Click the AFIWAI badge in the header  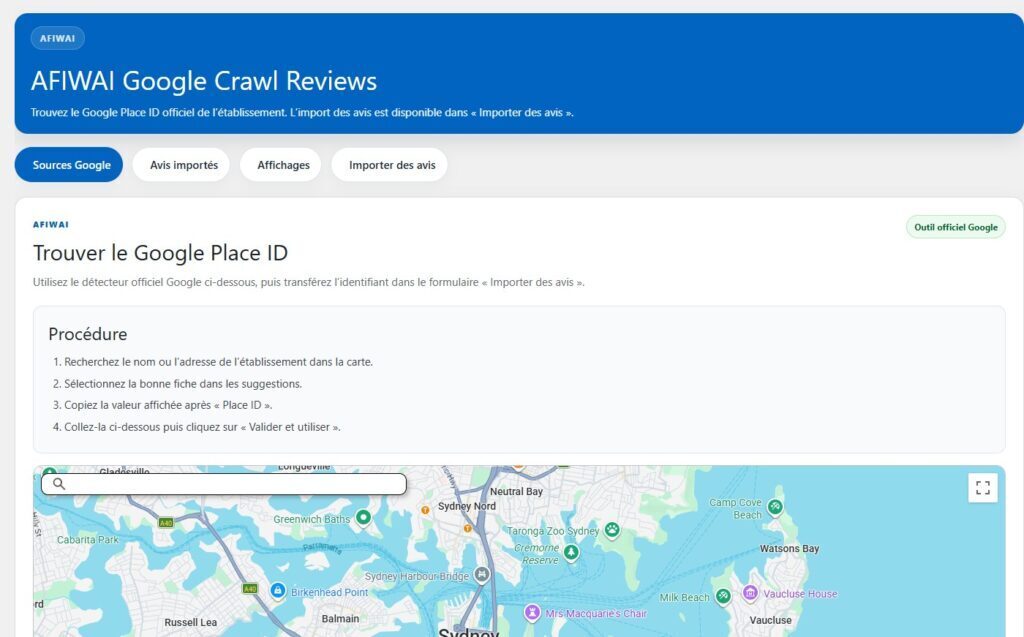tap(57, 38)
